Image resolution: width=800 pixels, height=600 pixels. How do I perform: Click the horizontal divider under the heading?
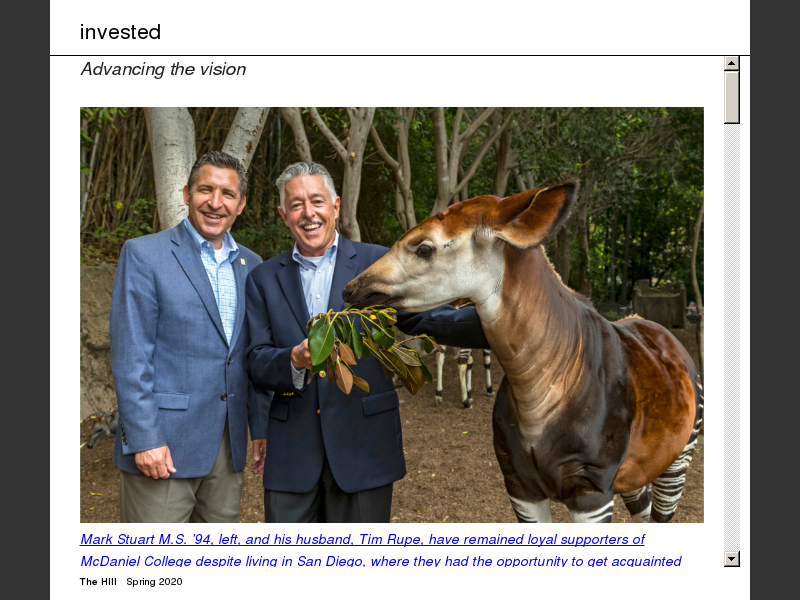[400, 55]
